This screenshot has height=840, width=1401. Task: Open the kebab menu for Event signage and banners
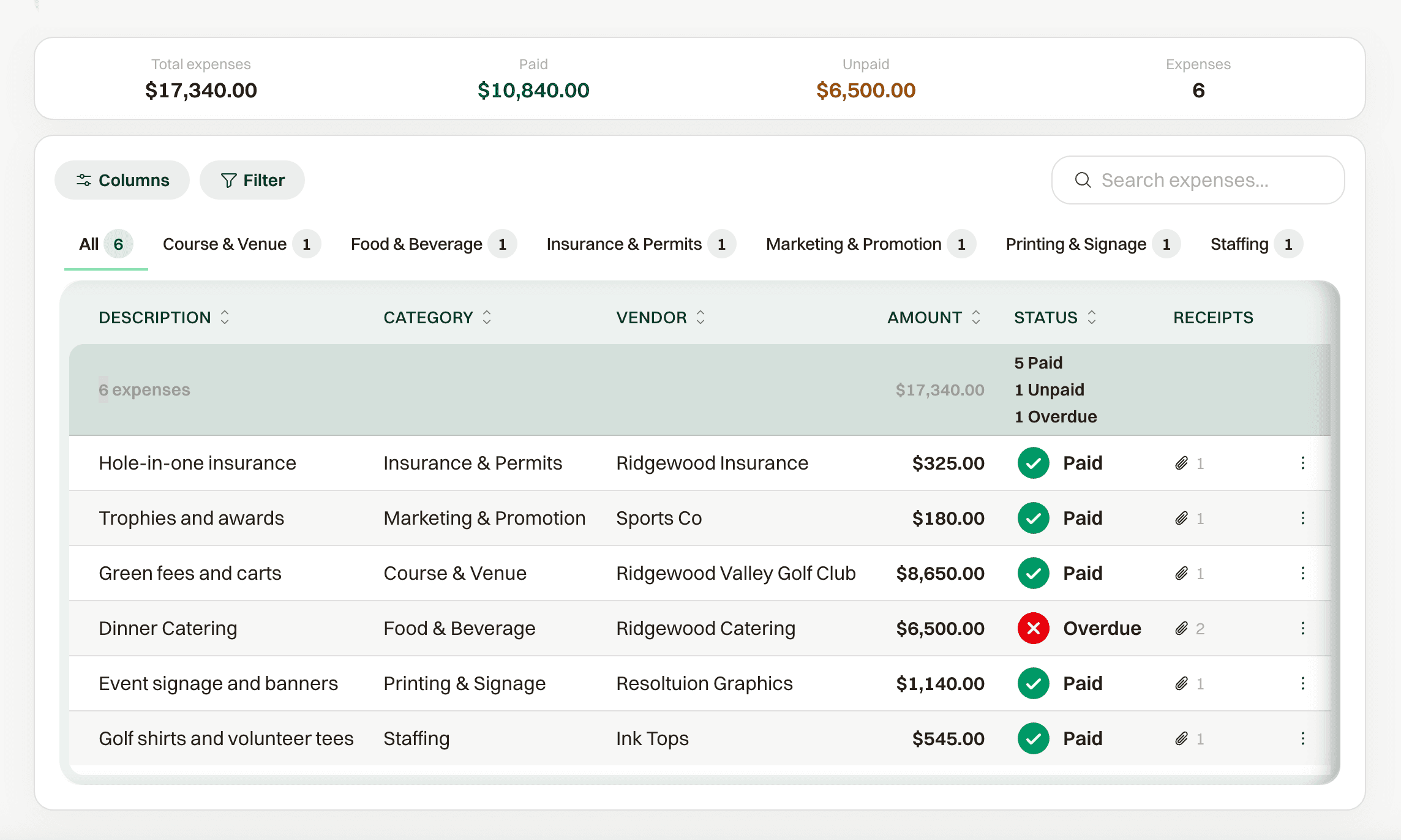[x=1302, y=683]
